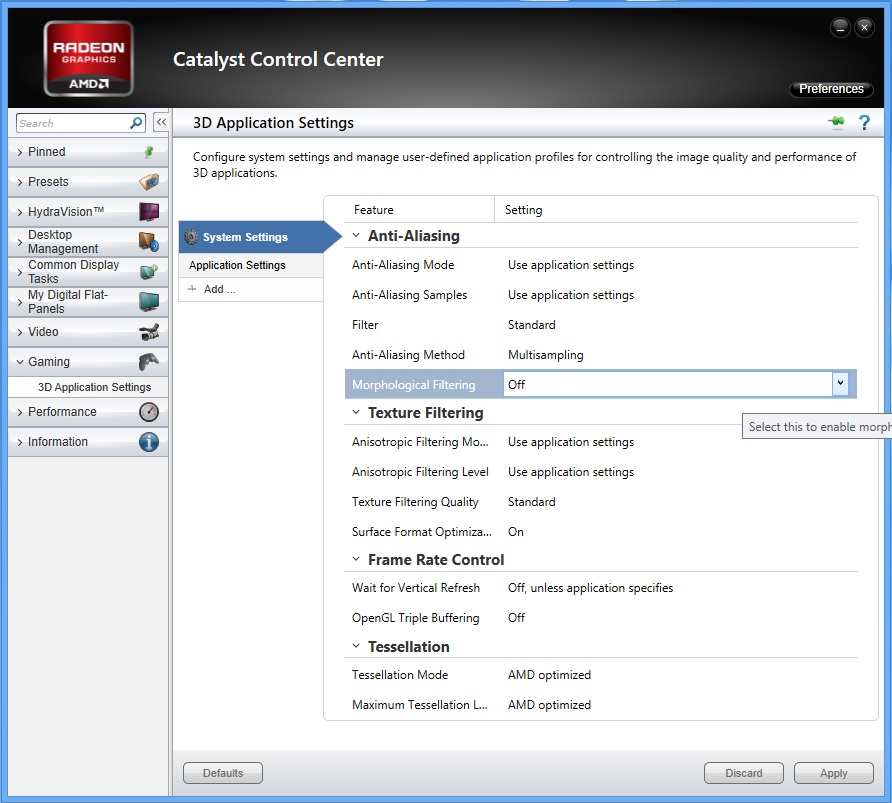Select Anti-Aliasing Mode setting value
The width and height of the screenshot is (892, 803).
(x=571, y=265)
